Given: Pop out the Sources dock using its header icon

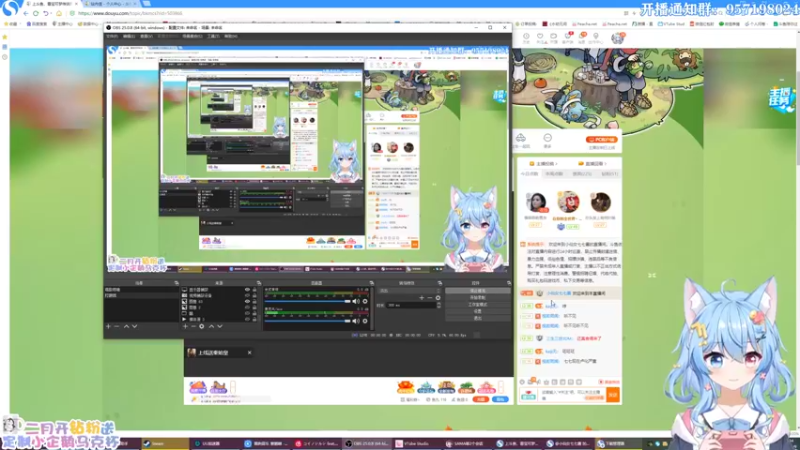Looking at the screenshot, I should pos(259,283).
